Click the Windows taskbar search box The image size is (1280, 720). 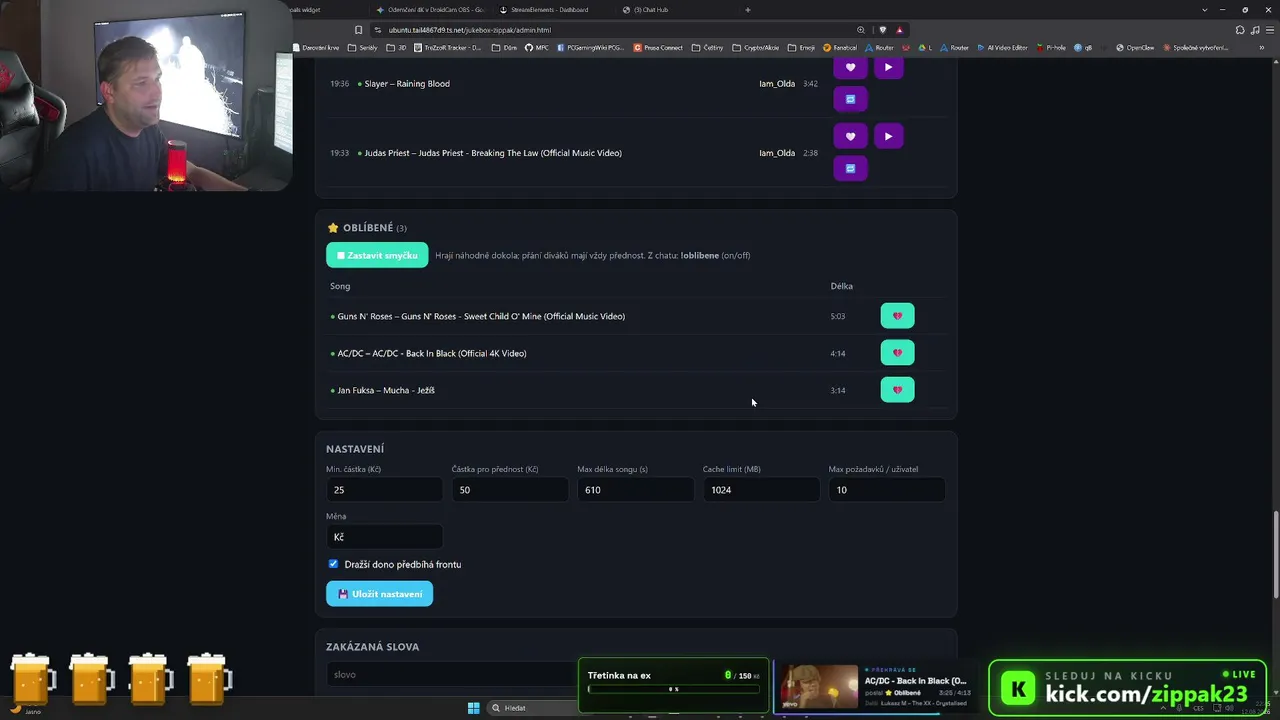coord(530,708)
